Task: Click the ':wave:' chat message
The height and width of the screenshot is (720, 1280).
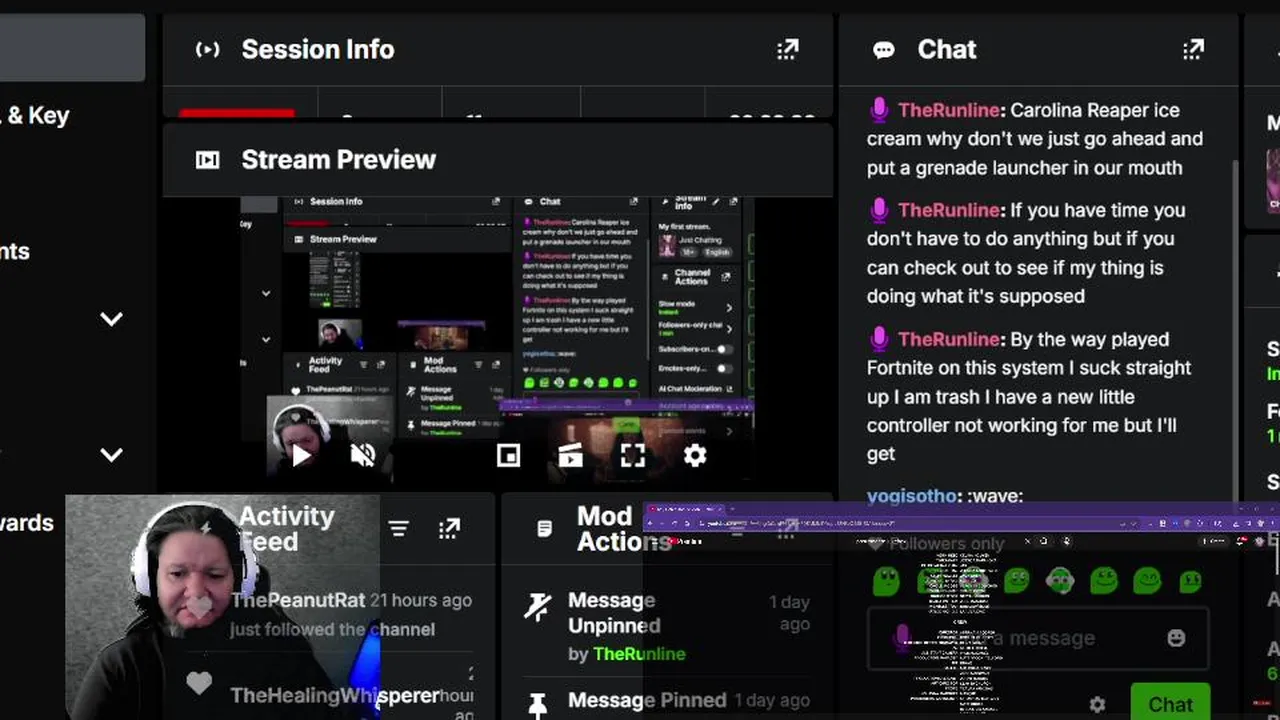Action: [x=995, y=496]
